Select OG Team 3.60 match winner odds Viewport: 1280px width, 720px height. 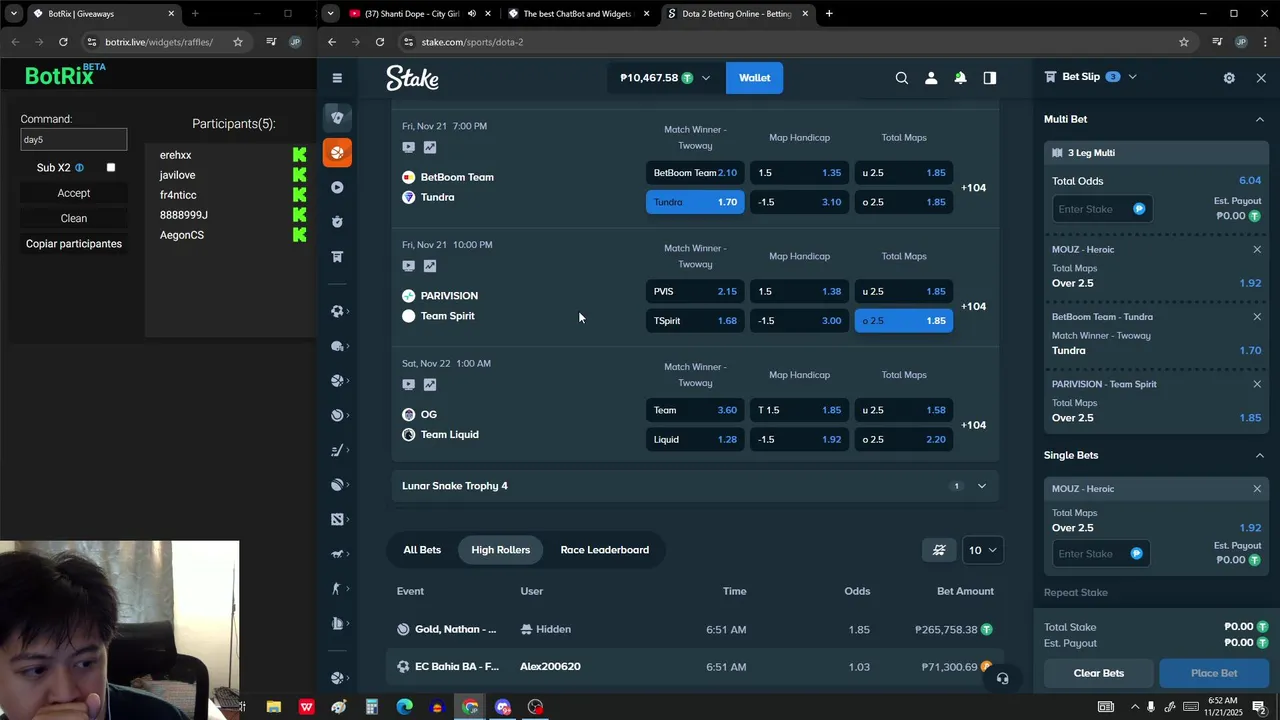pos(695,410)
